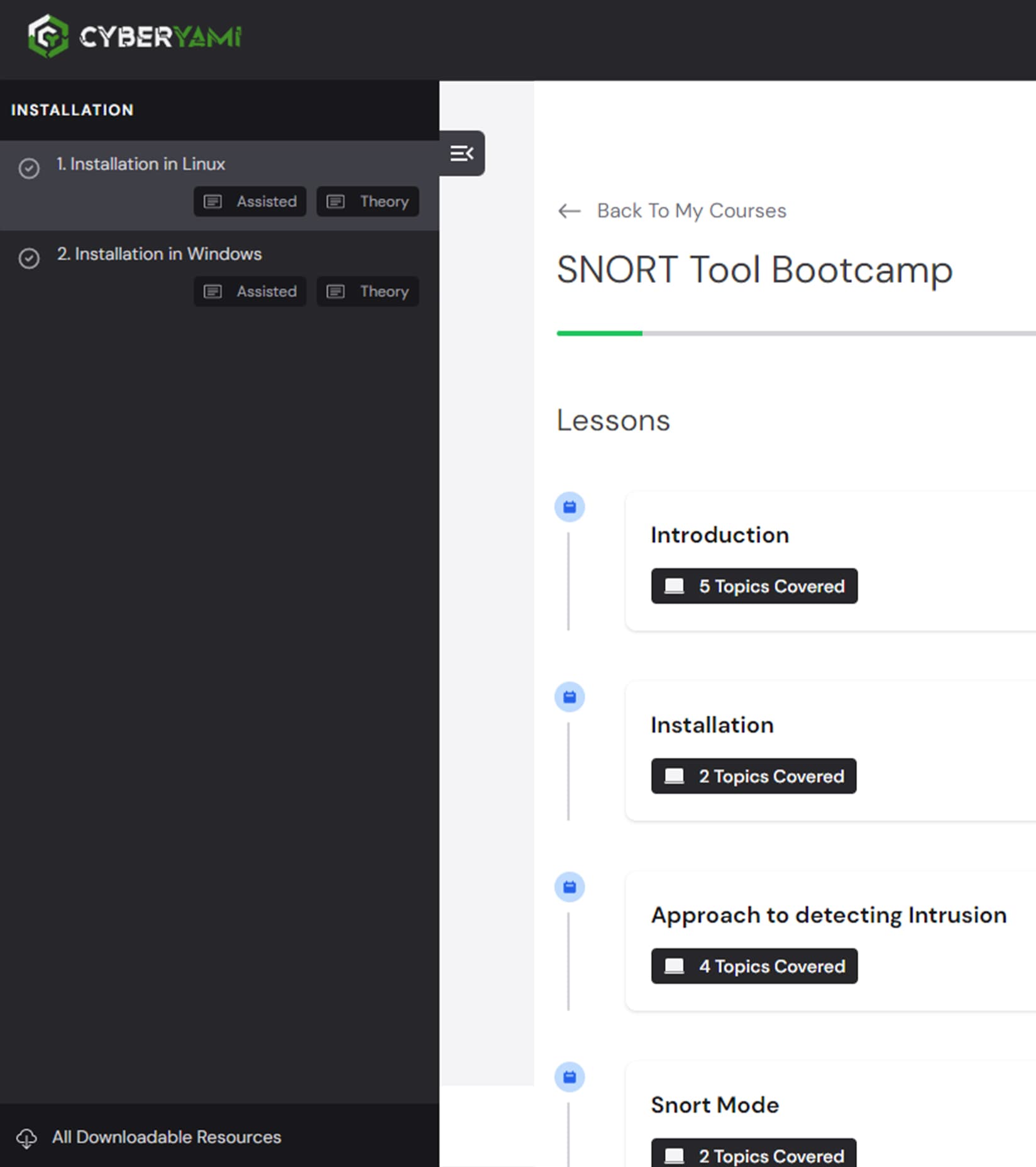Select the Installation in Windows topic

coord(159,254)
